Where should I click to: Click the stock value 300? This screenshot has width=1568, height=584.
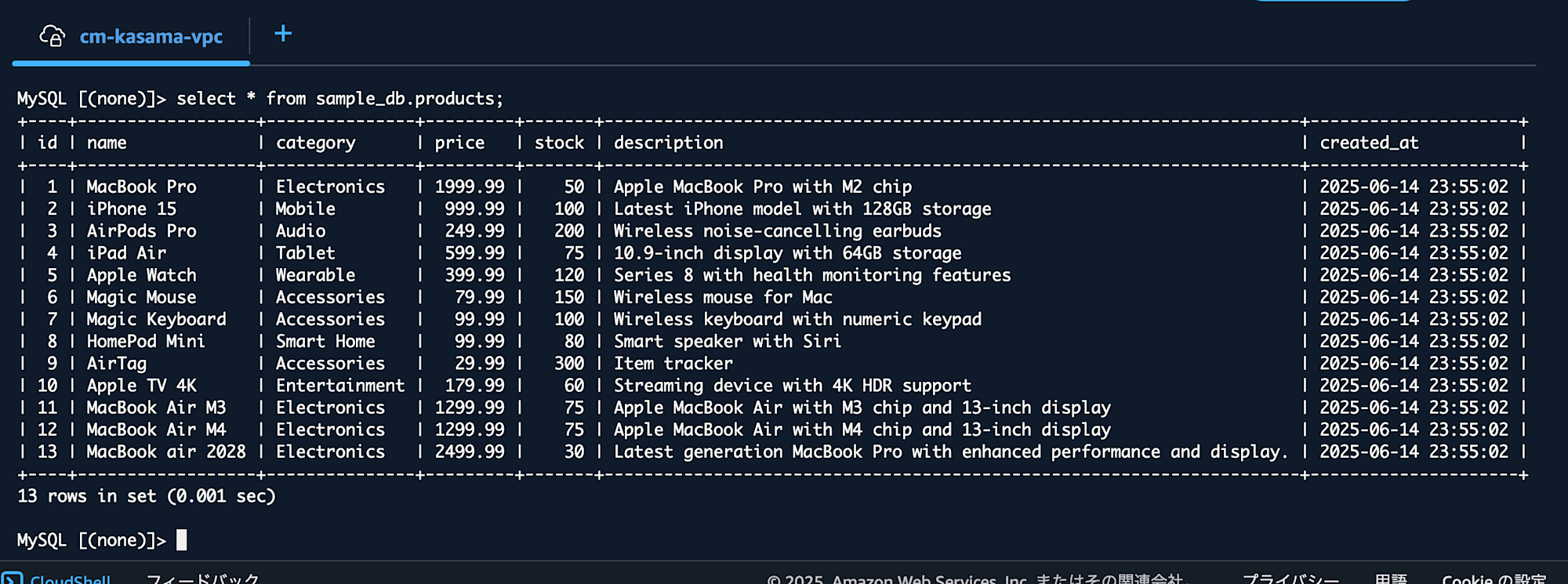coord(569,364)
